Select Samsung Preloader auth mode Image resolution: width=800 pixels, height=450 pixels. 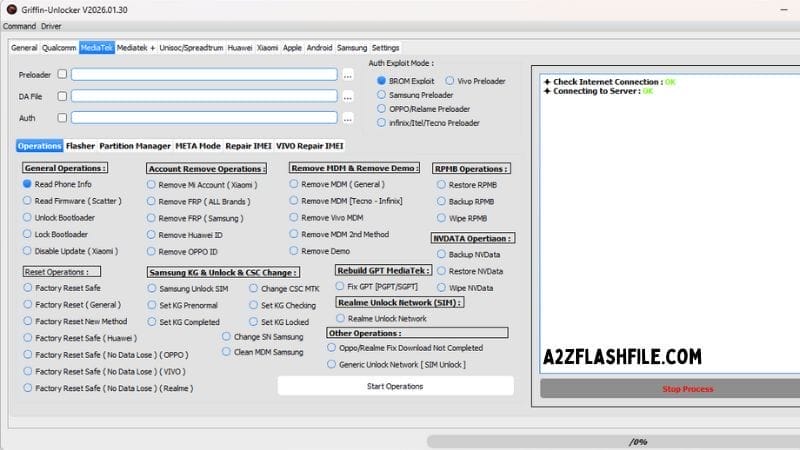(415, 95)
